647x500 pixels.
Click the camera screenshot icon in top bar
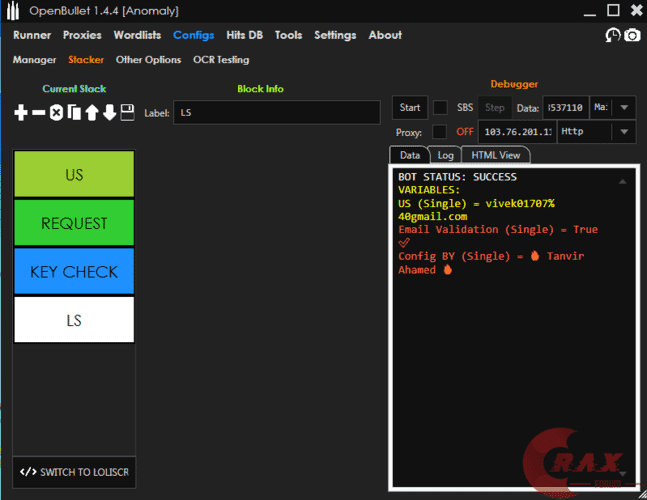(x=632, y=35)
